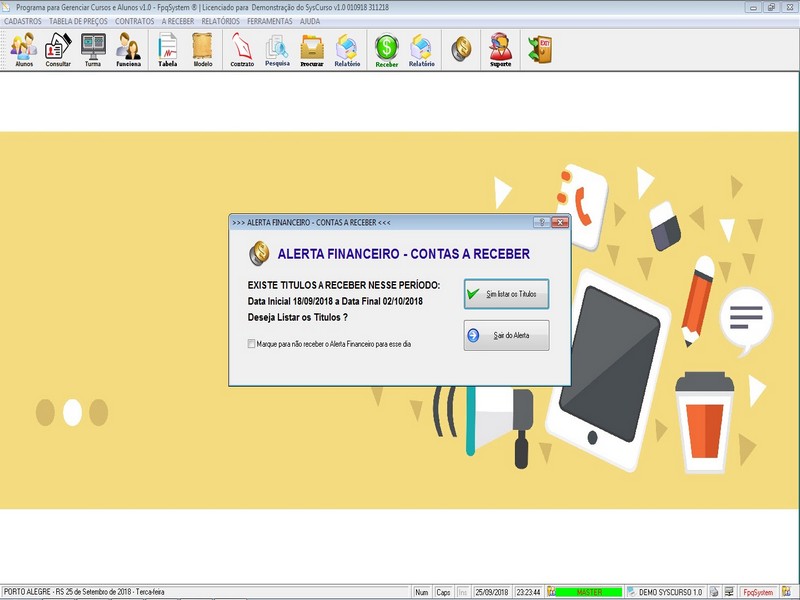Click the Exit door toolbar icon
Image resolution: width=800 pixels, height=600 pixels.
pos(540,49)
